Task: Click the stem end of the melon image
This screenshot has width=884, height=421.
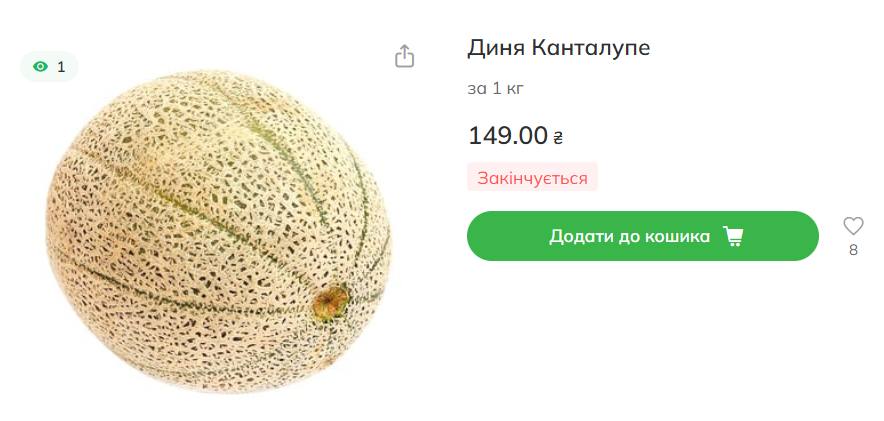Action: (332, 303)
